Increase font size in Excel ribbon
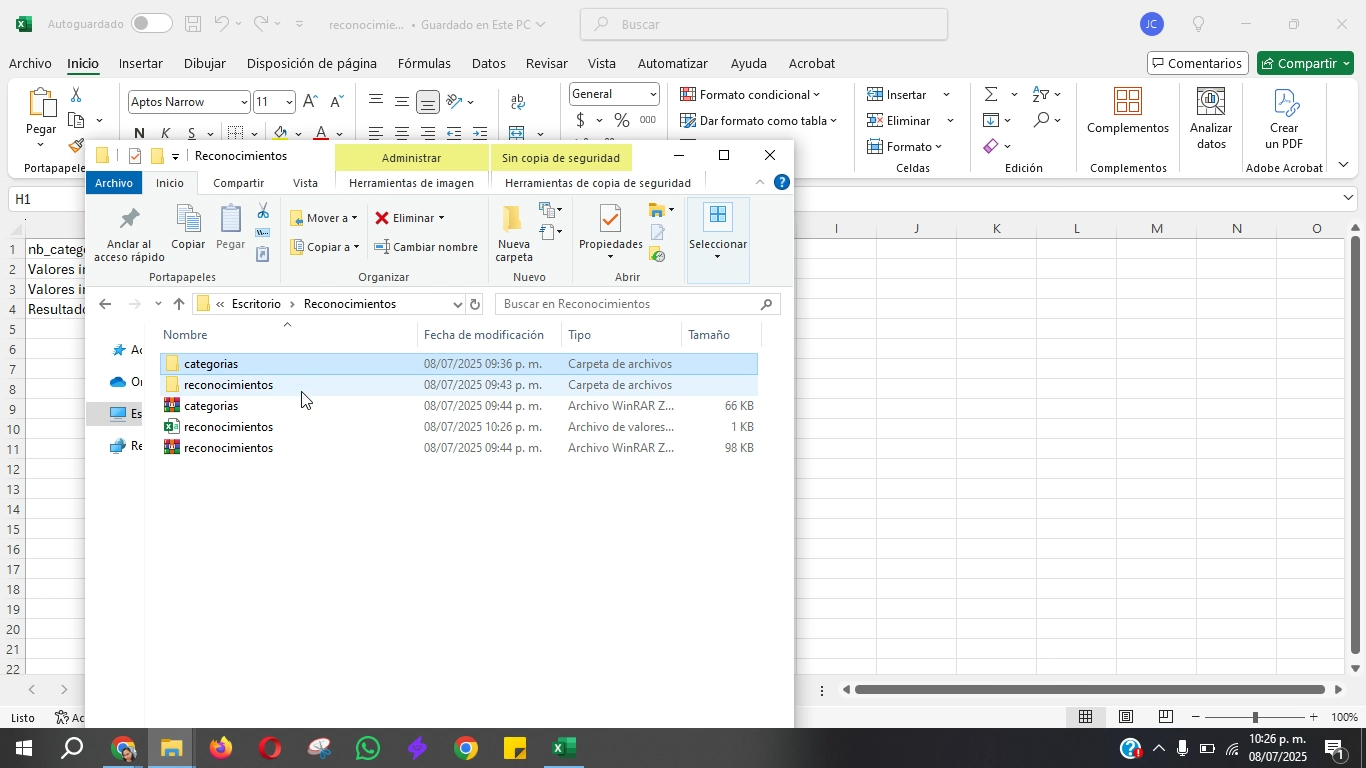Viewport: 1366px width, 768px height. point(311,102)
